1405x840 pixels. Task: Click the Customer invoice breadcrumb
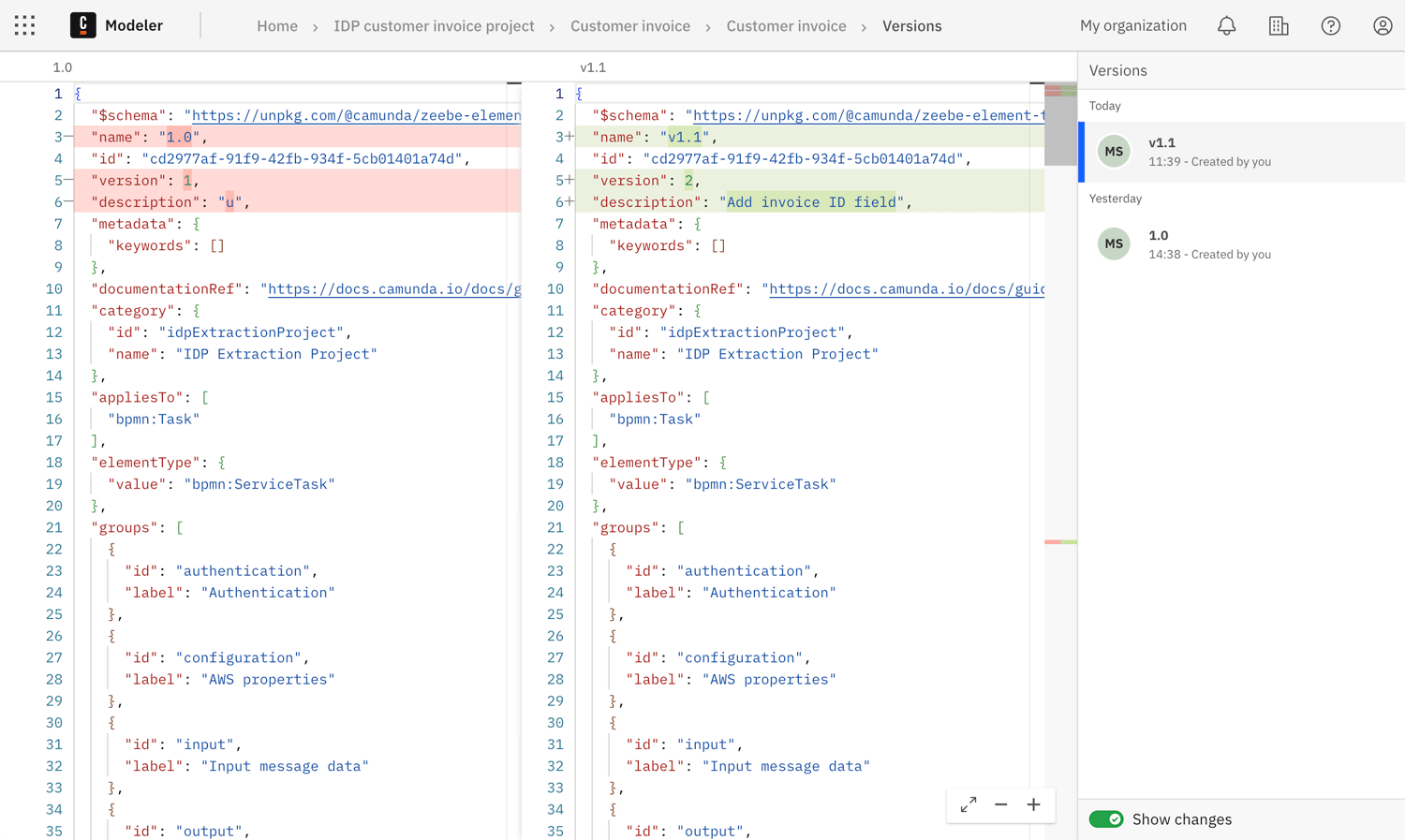630,25
